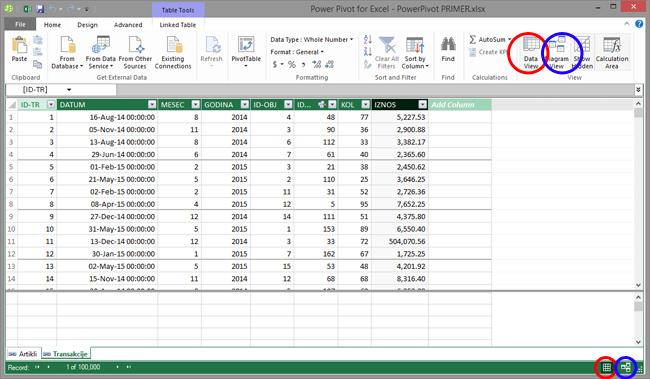The height and width of the screenshot is (379, 650).
Task: Select cell with IZNOS value 504,070.56
Action: pyautogui.click(x=400, y=241)
